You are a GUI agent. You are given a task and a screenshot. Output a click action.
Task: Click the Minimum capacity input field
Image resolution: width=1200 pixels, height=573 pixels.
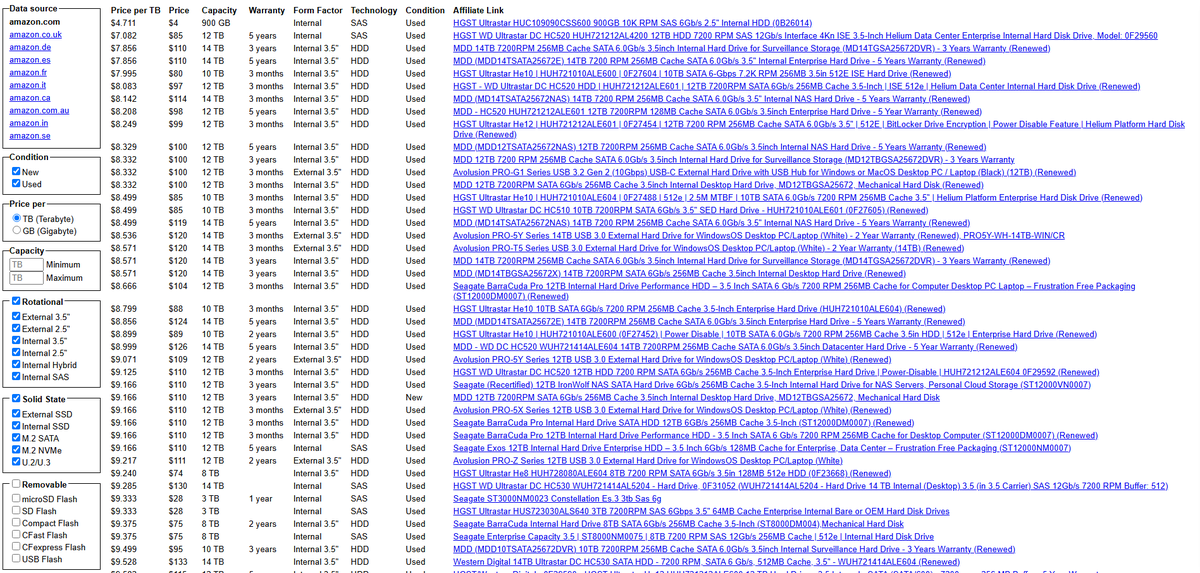point(24,265)
